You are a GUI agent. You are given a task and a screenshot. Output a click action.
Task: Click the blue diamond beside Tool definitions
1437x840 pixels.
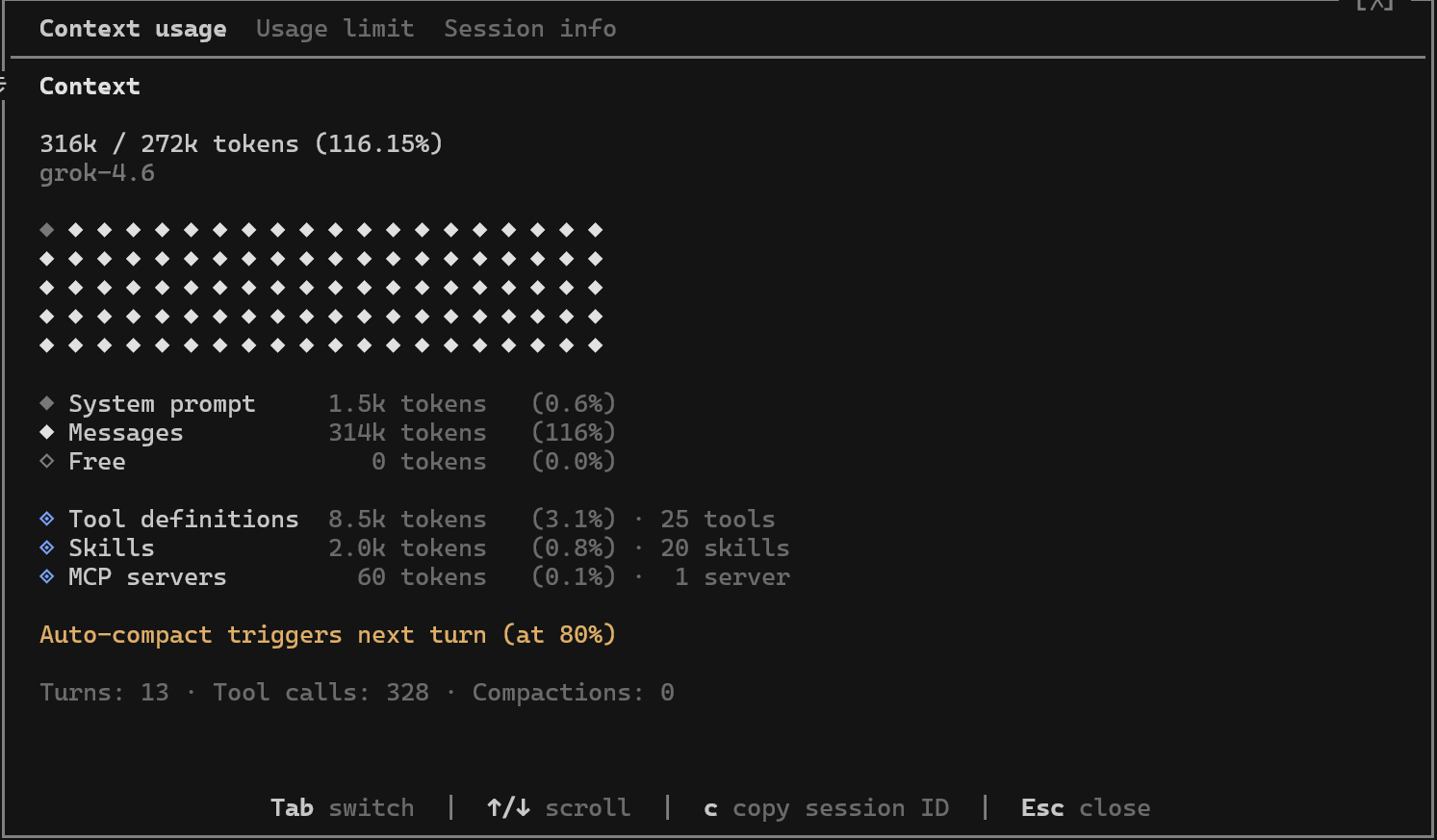(x=47, y=519)
